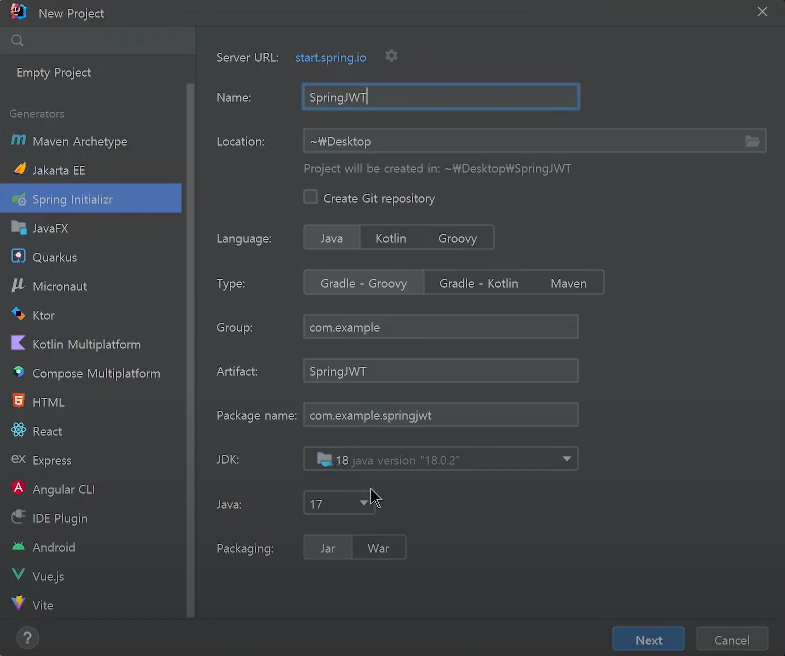Image resolution: width=785 pixels, height=656 pixels.
Task: Click the sidebar vertical scrollbar
Action: point(190,351)
